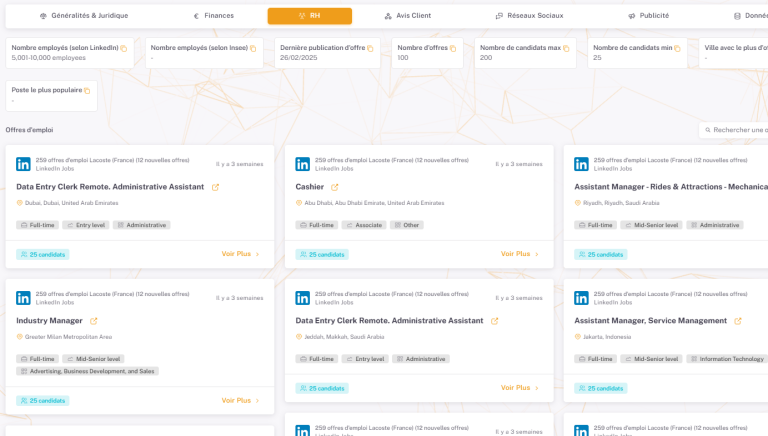Click 25 candidats badge on Cashier card
This screenshot has height=436, width=768.
(322, 254)
